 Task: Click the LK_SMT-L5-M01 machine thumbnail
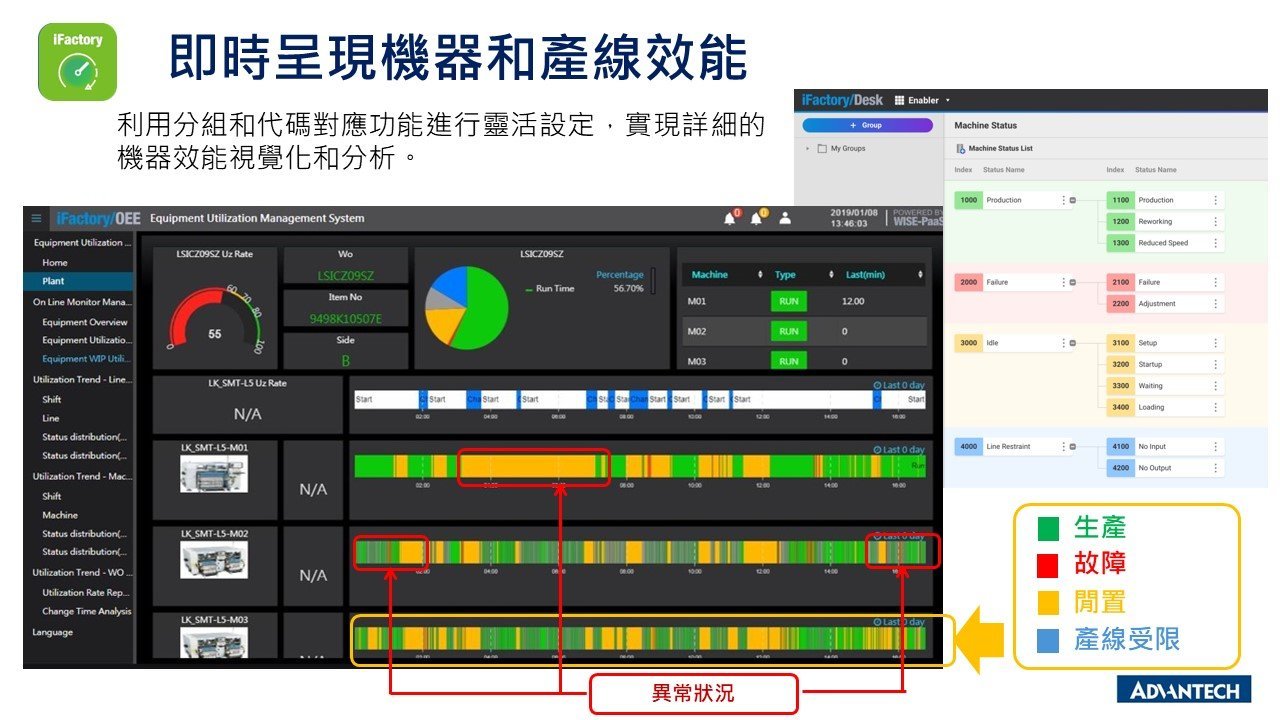(x=215, y=473)
